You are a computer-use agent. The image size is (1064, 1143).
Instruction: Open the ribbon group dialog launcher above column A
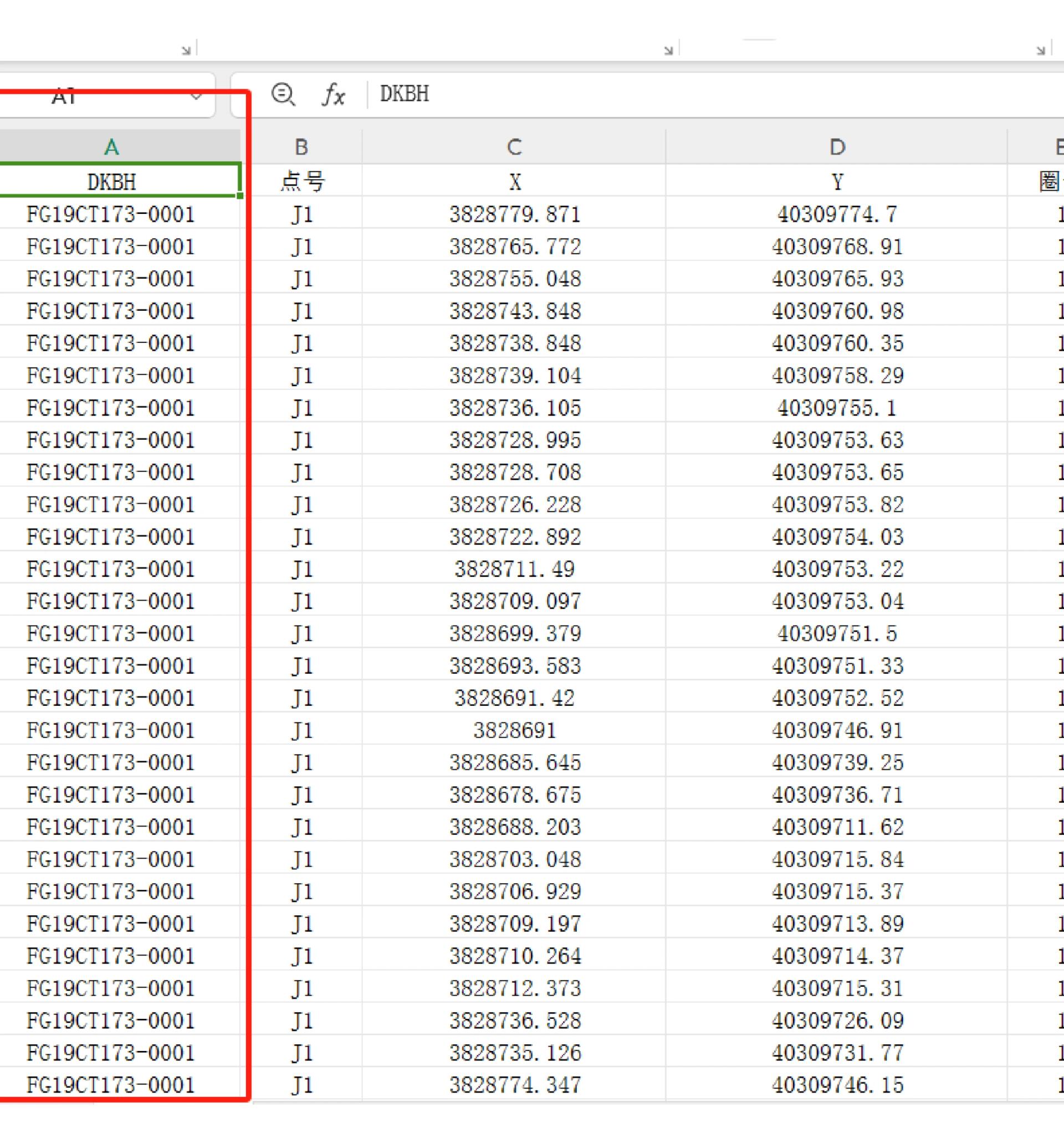[186, 50]
